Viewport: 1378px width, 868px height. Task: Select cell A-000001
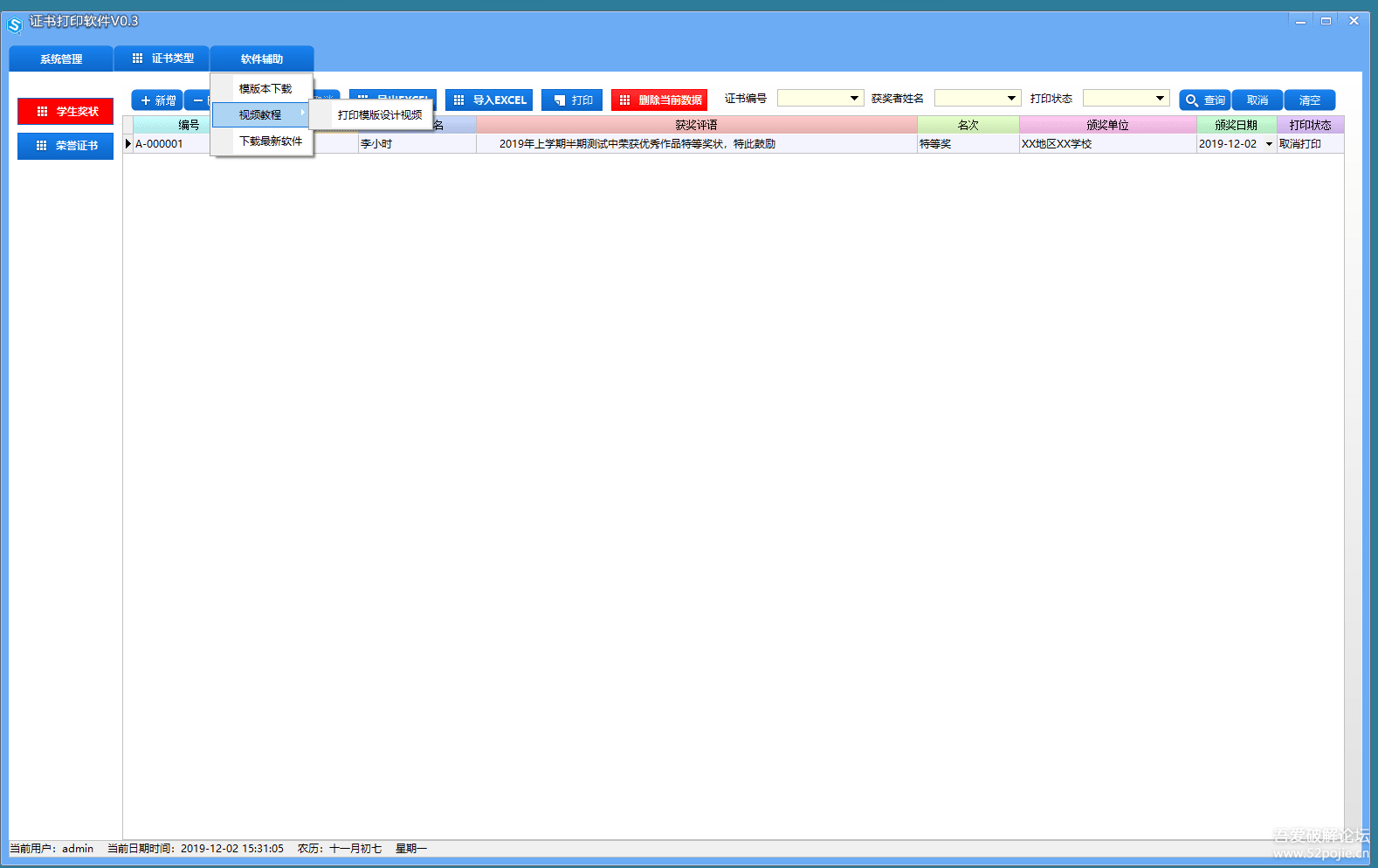[x=171, y=144]
